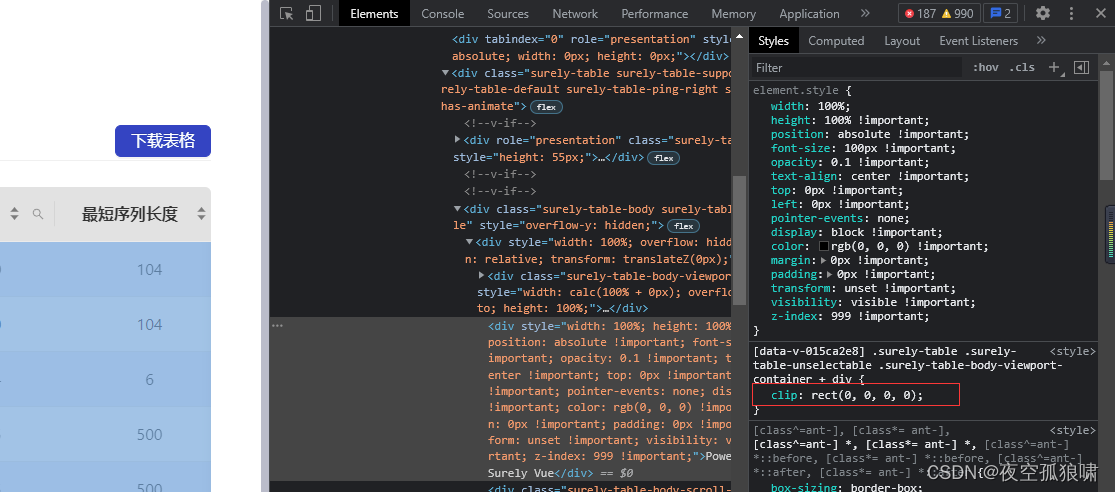Expand the padding property shorthand
1115x492 pixels.
(x=831, y=274)
